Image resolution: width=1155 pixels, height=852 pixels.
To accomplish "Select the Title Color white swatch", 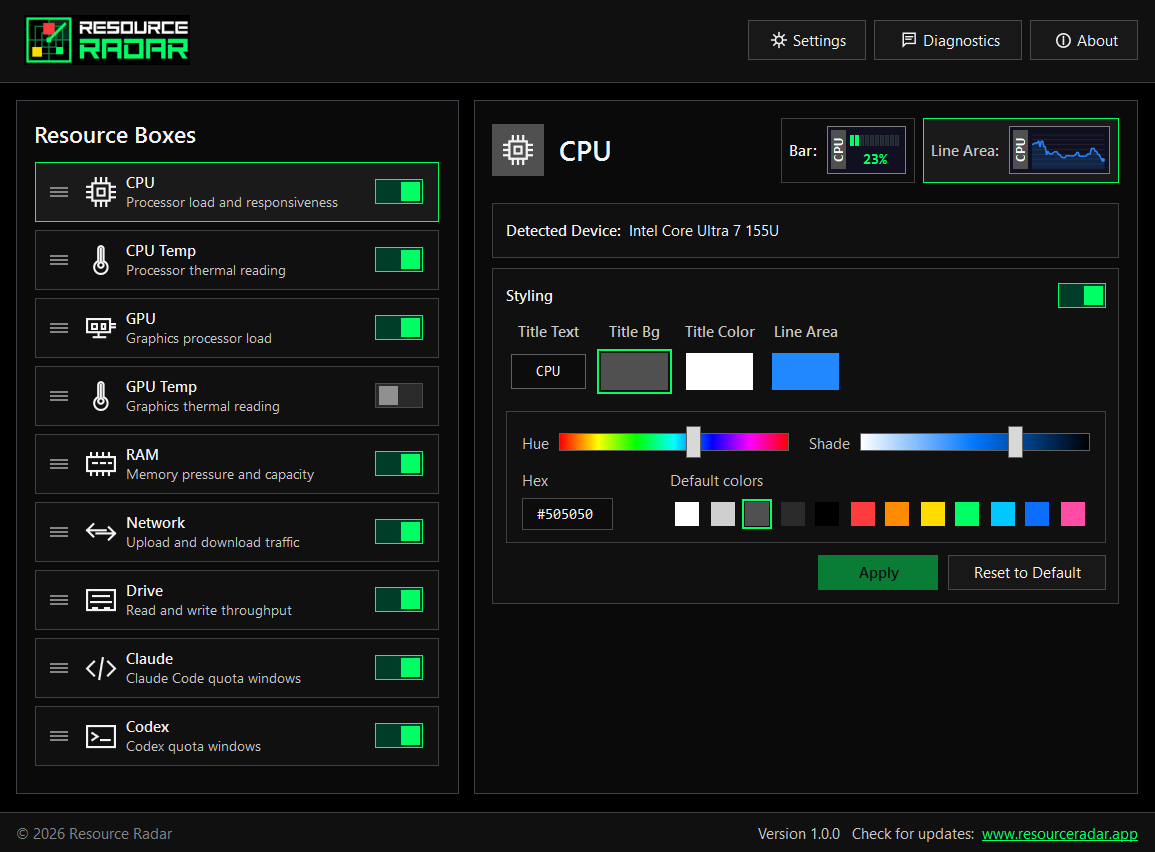I will click(x=720, y=371).
